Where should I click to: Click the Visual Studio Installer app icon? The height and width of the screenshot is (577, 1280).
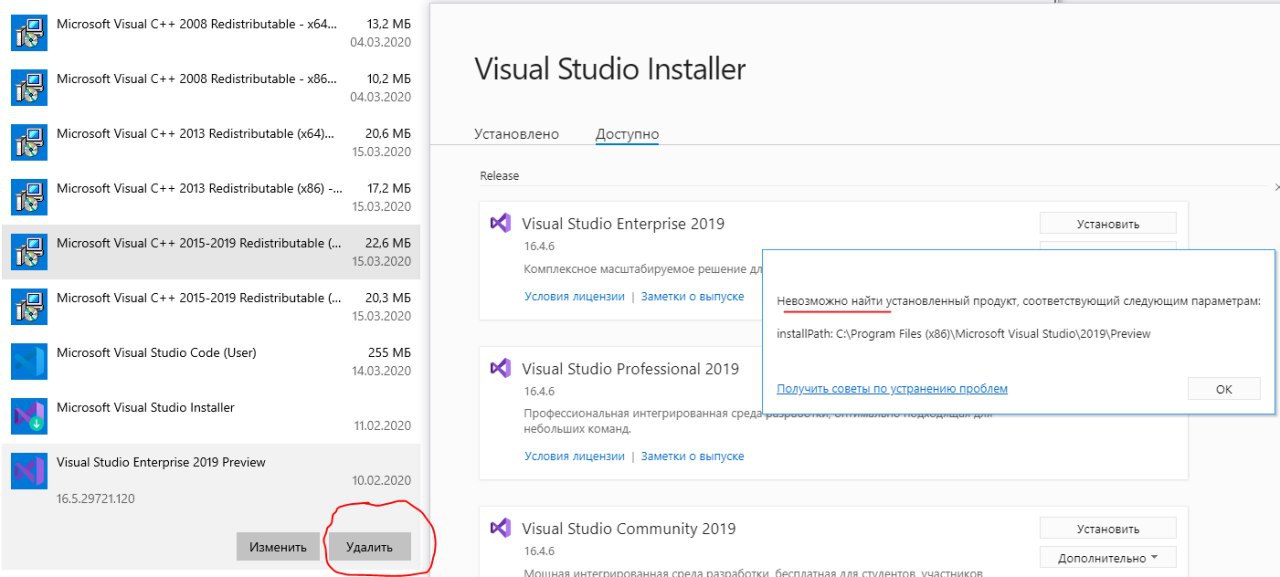tap(28, 416)
